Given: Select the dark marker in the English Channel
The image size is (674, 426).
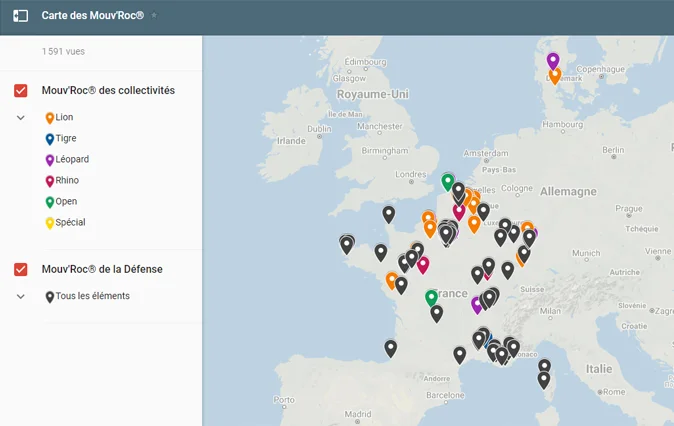Looking at the screenshot, I should pyautogui.click(x=389, y=214).
